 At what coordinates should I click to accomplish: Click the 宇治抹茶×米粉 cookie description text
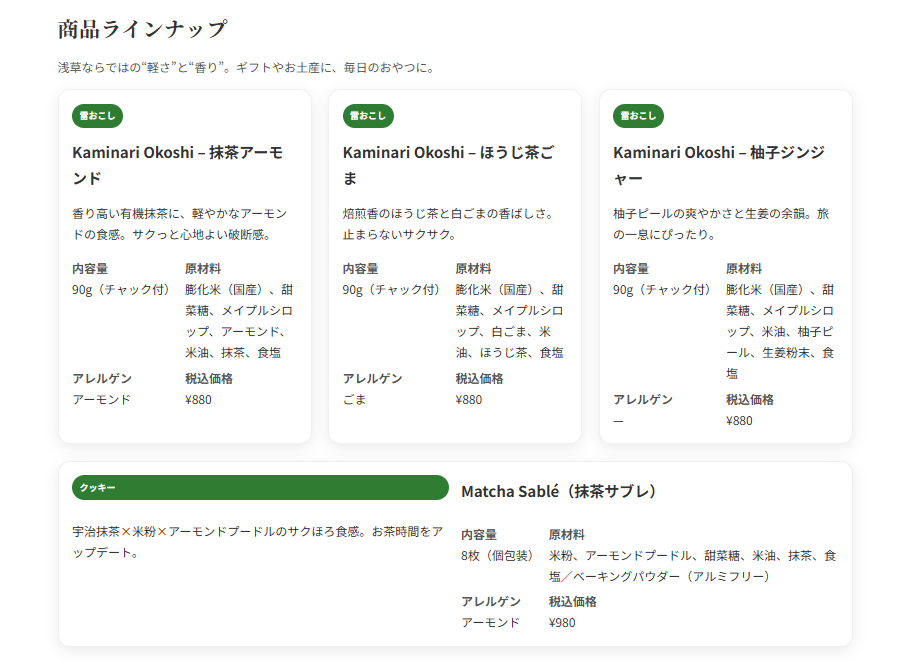256,541
